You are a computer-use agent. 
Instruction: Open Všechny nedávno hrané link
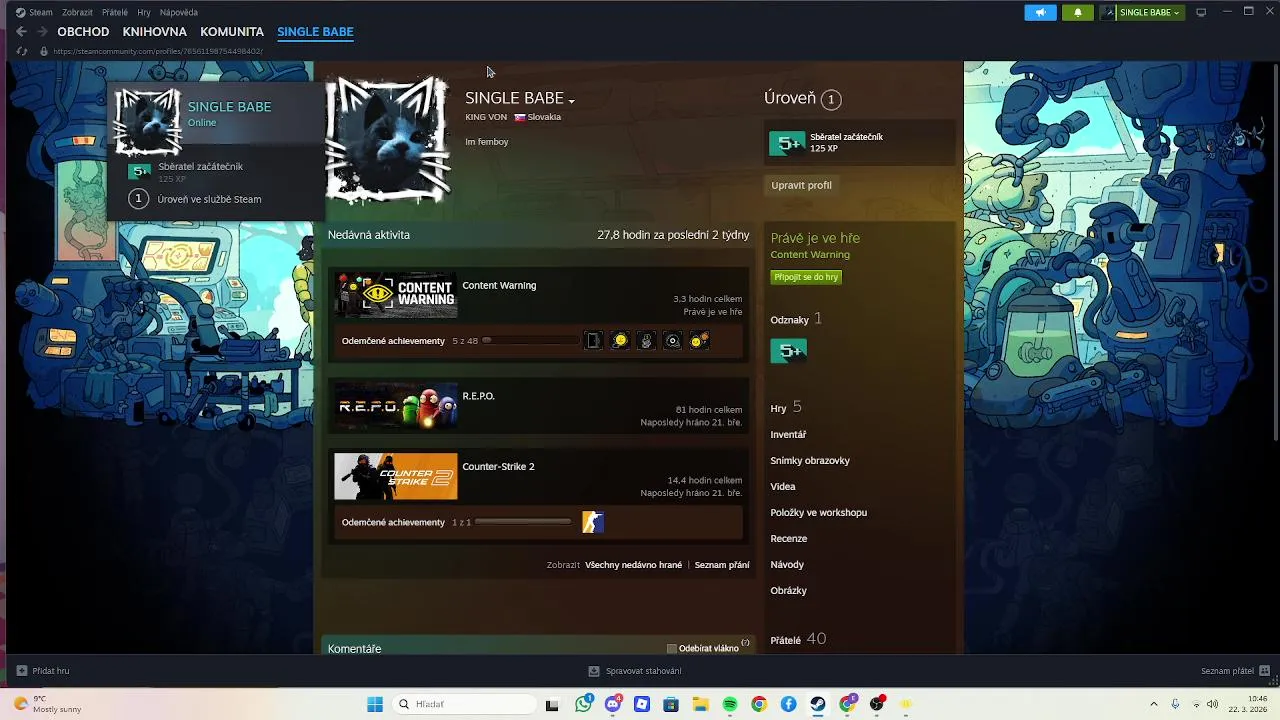633,565
